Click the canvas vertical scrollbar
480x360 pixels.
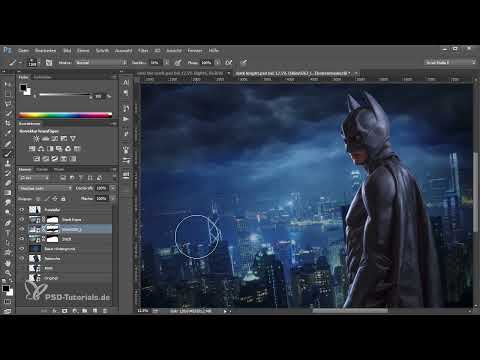coord(476,192)
